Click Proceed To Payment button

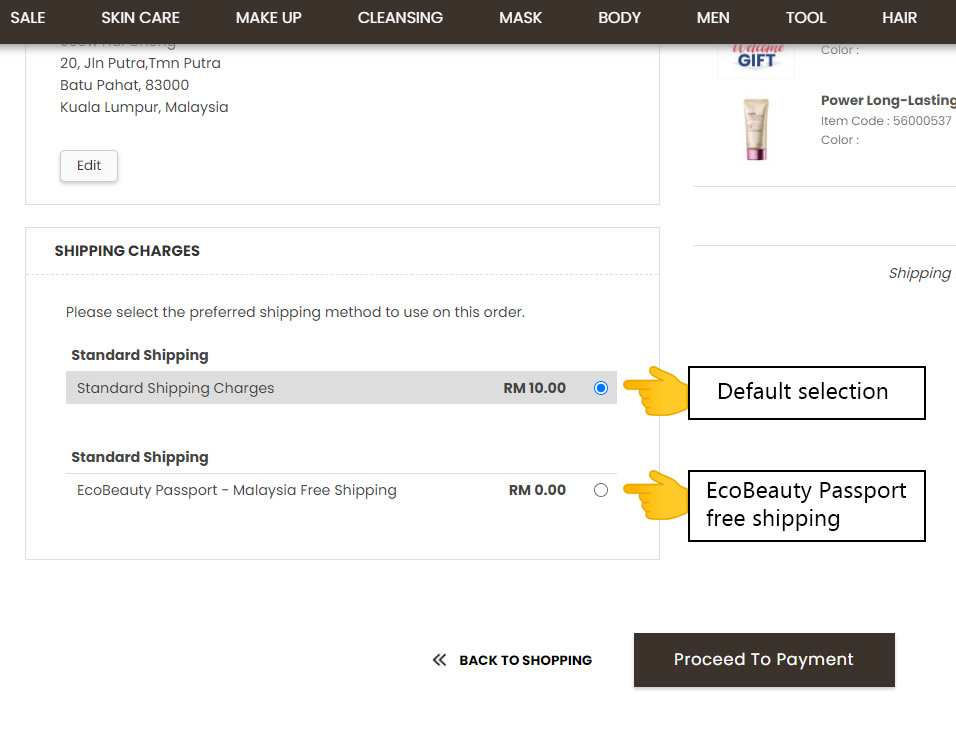[x=763, y=660]
